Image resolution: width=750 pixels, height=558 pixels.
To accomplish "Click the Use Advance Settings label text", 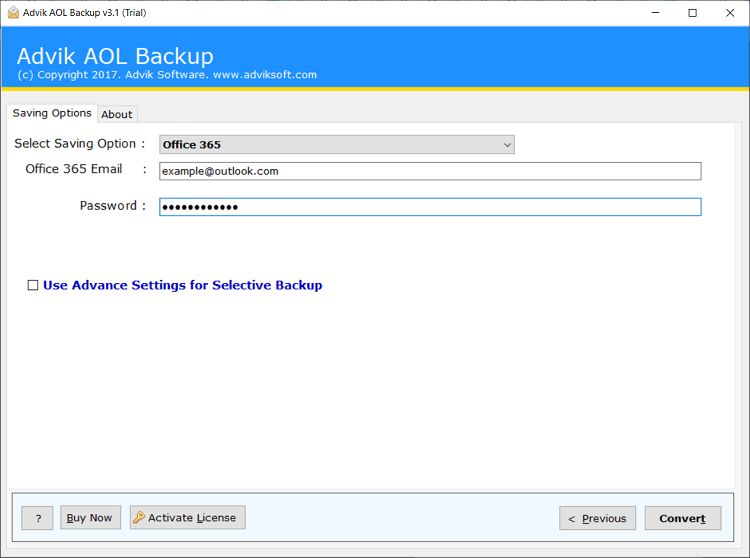I will point(183,285).
